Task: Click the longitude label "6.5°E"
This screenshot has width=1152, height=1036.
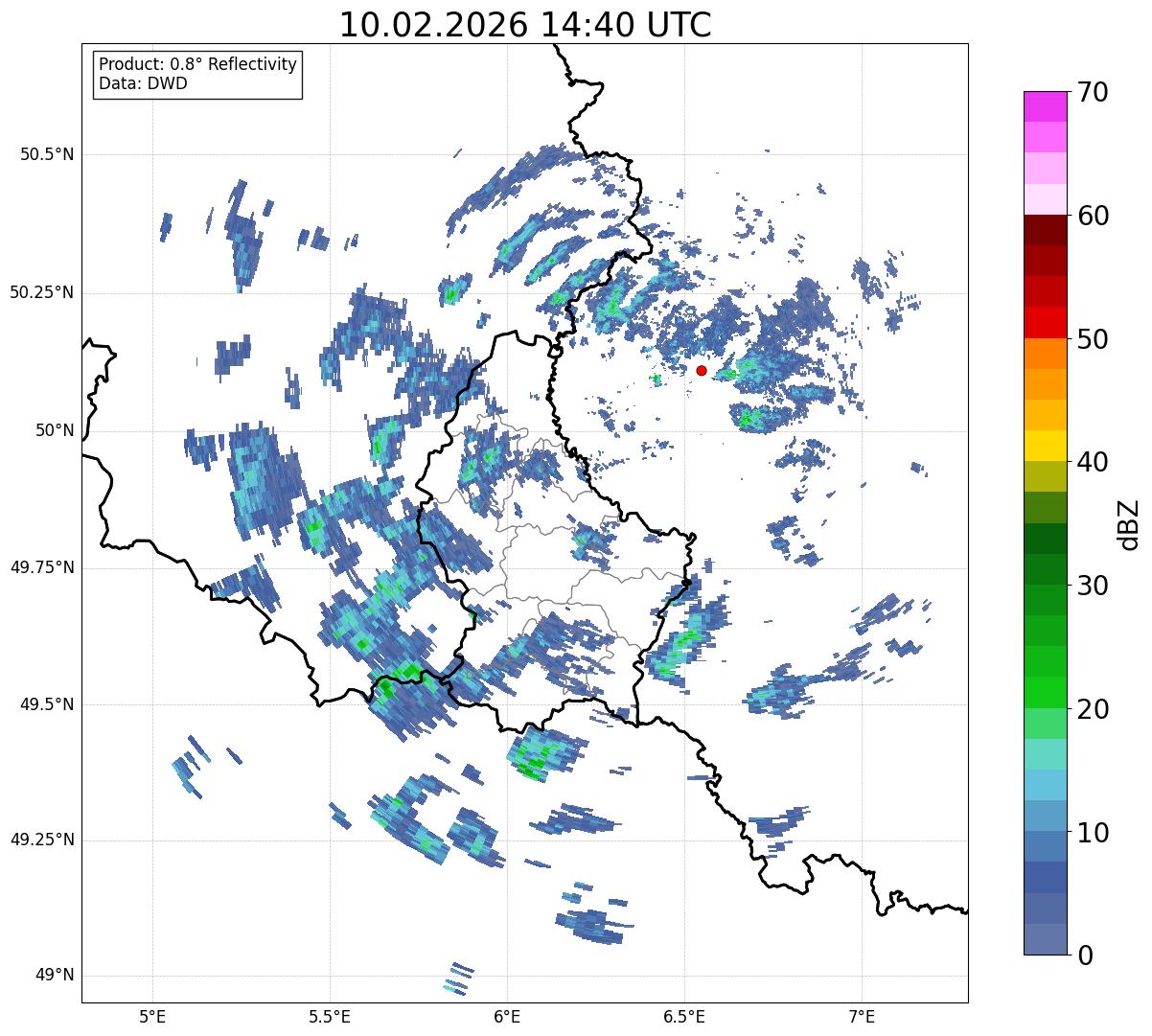Action: click(684, 1016)
